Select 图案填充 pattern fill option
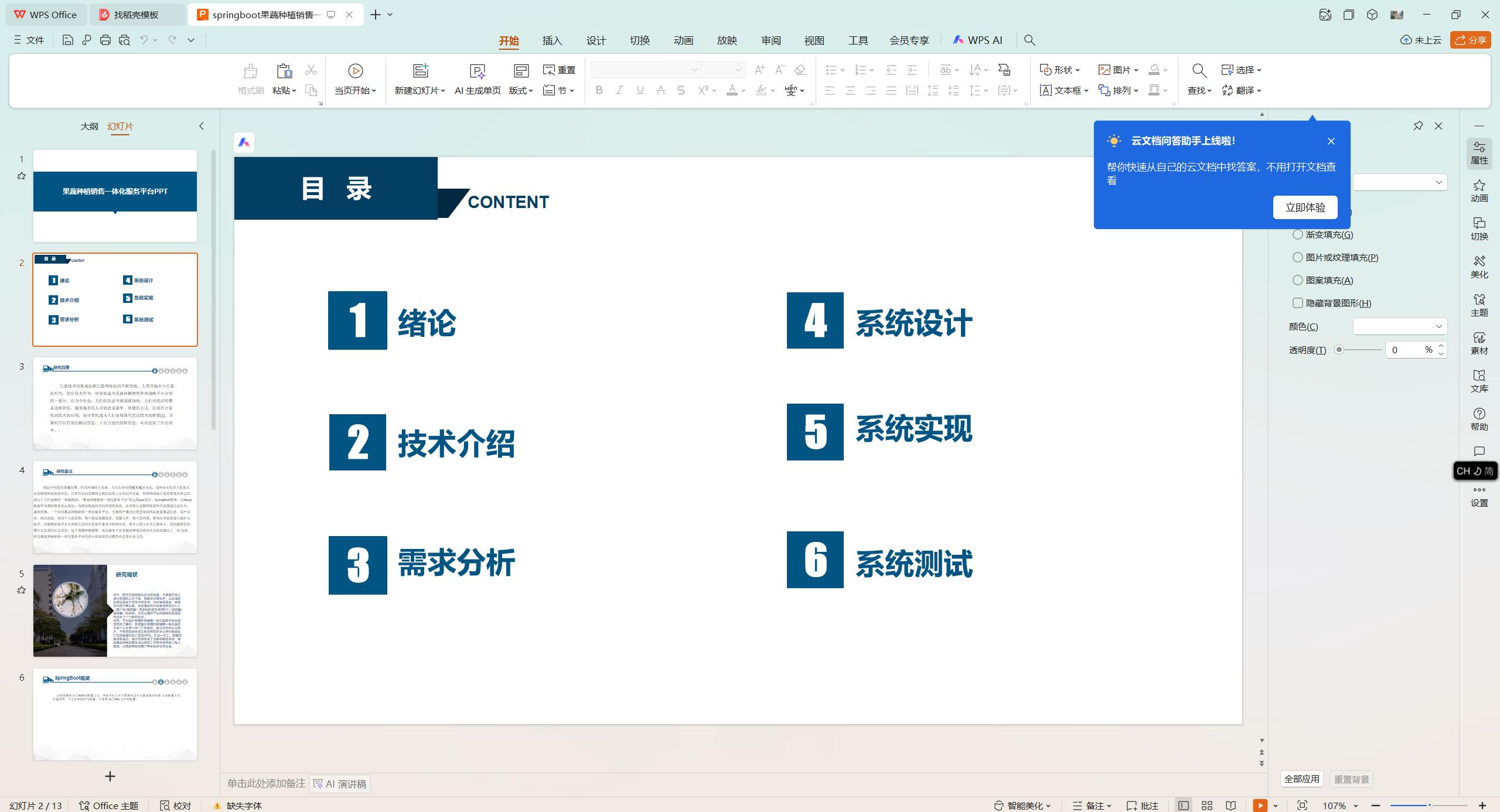Image resolution: width=1500 pixels, height=812 pixels. (x=1298, y=280)
